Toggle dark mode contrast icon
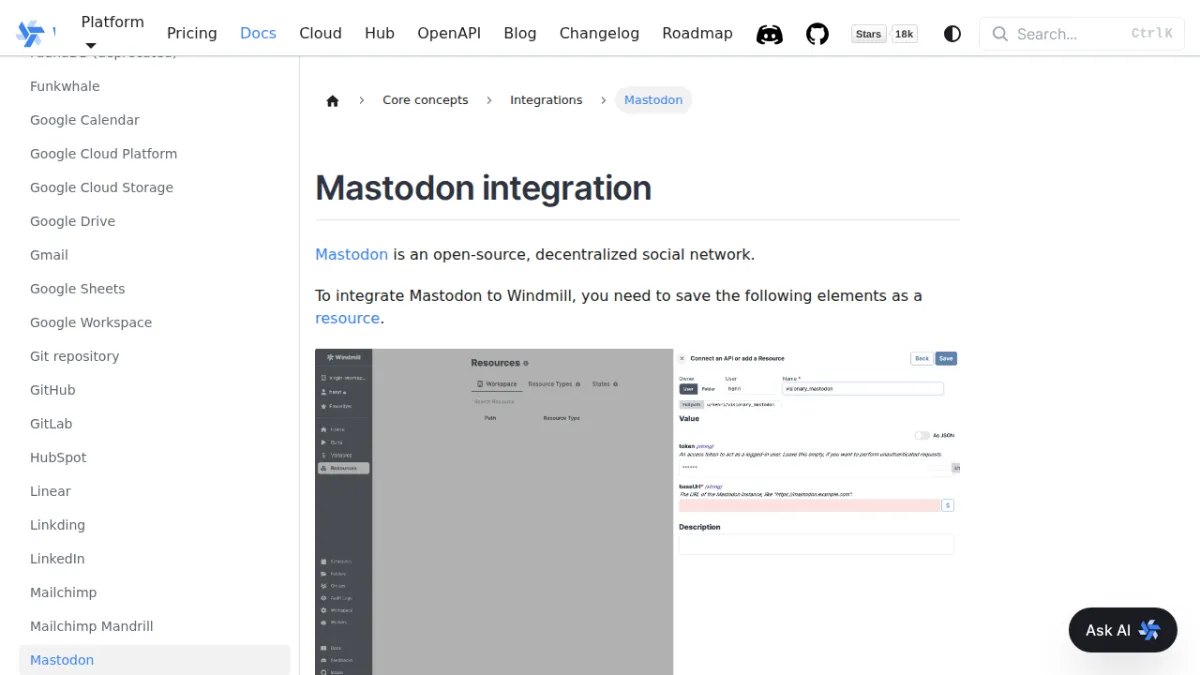 point(952,34)
